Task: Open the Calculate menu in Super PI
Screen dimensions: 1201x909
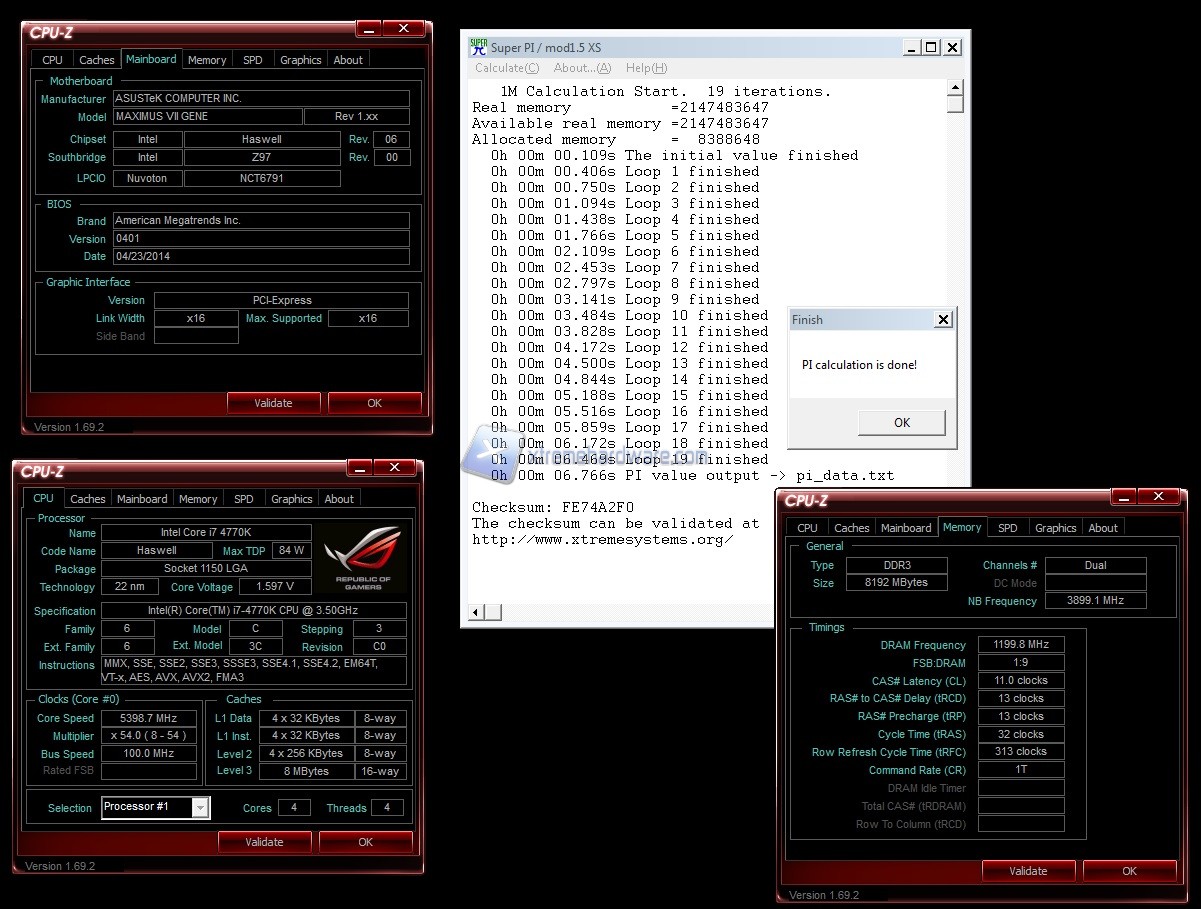Action: [506, 68]
